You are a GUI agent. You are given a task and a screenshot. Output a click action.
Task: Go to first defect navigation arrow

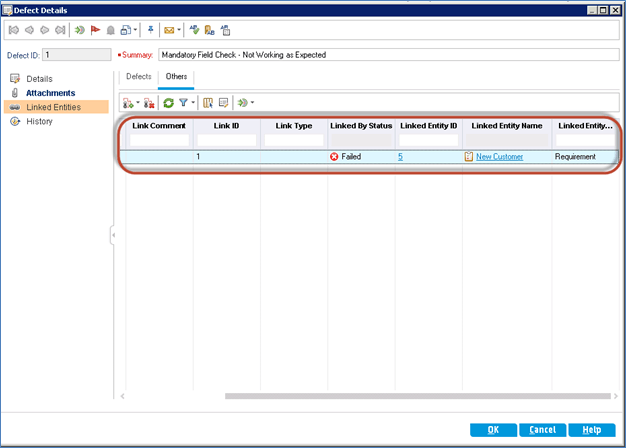point(13,31)
